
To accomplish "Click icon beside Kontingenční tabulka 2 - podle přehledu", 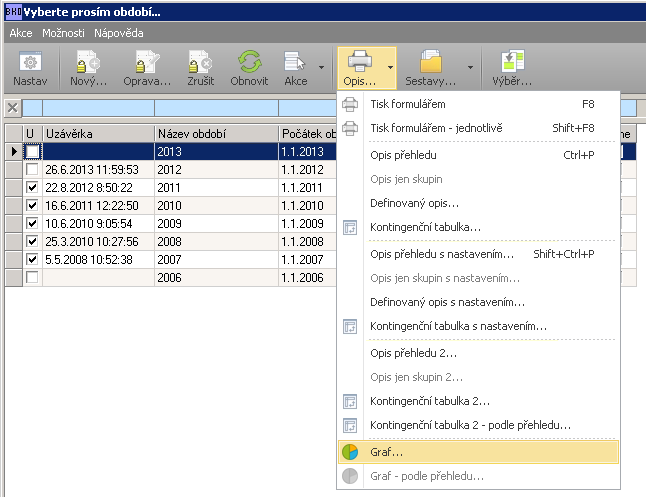I will 350,425.
